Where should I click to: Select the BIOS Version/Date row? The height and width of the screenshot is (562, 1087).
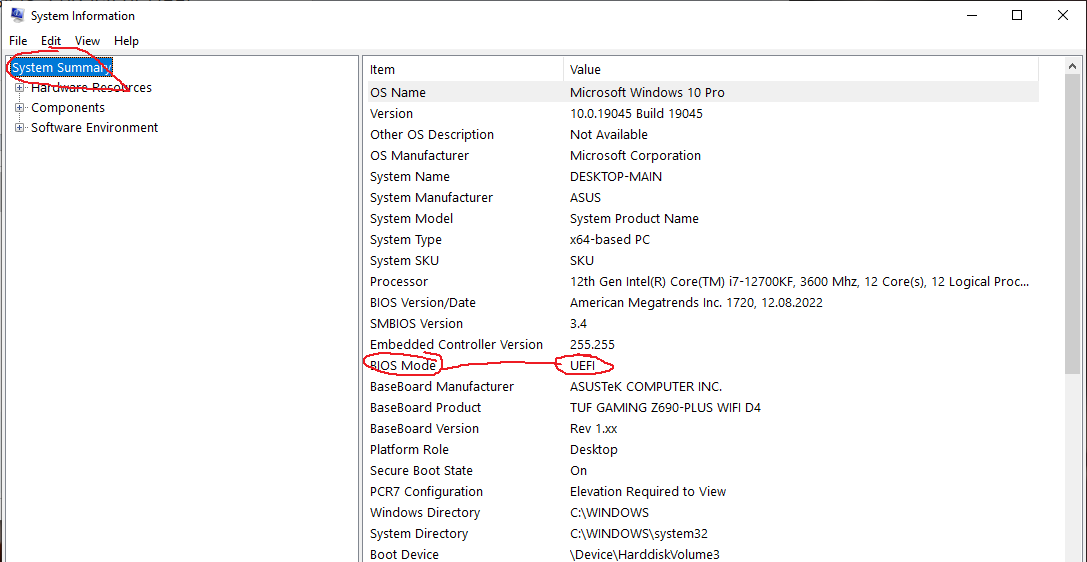click(x=703, y=303)
